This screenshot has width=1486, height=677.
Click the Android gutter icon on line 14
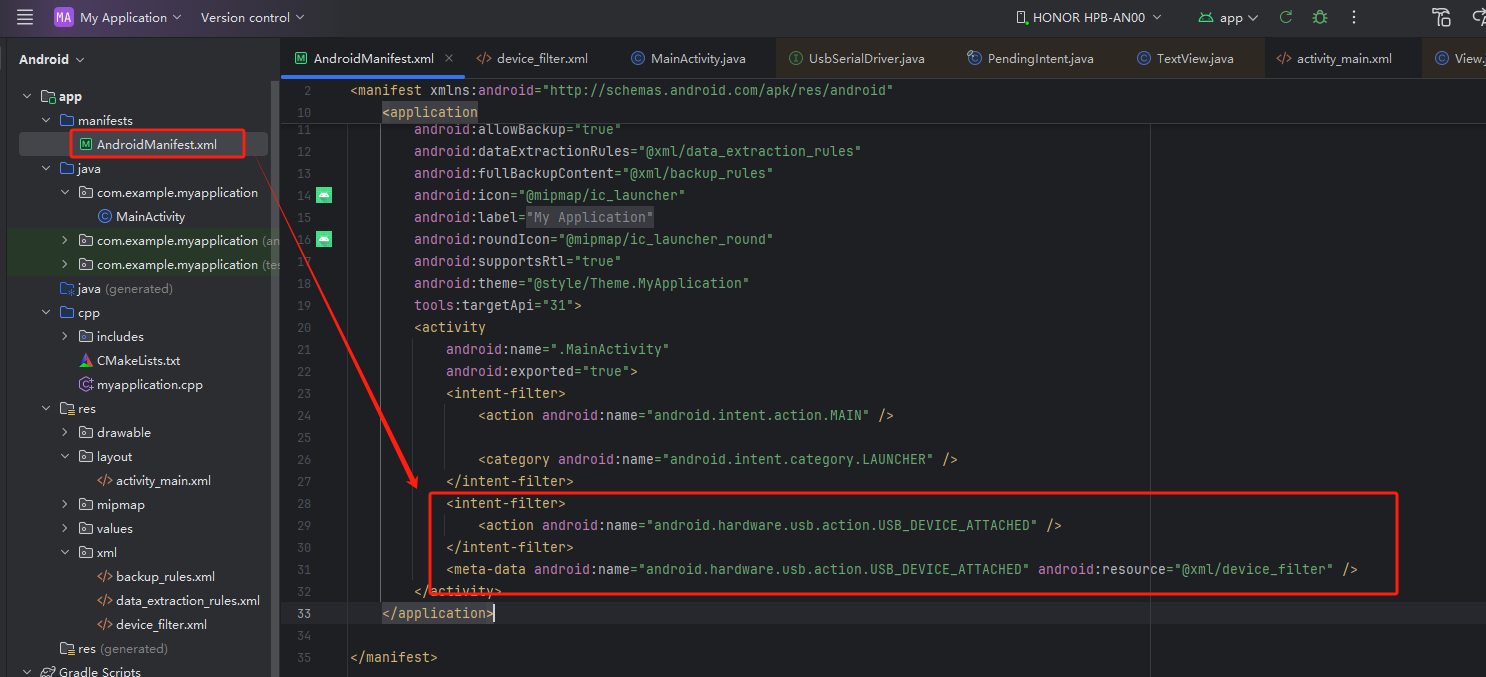point(324,195)
